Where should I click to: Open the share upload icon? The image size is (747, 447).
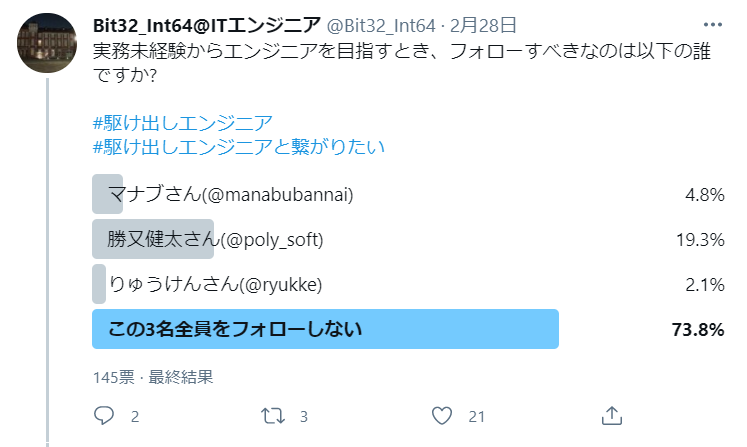point(612,416)
